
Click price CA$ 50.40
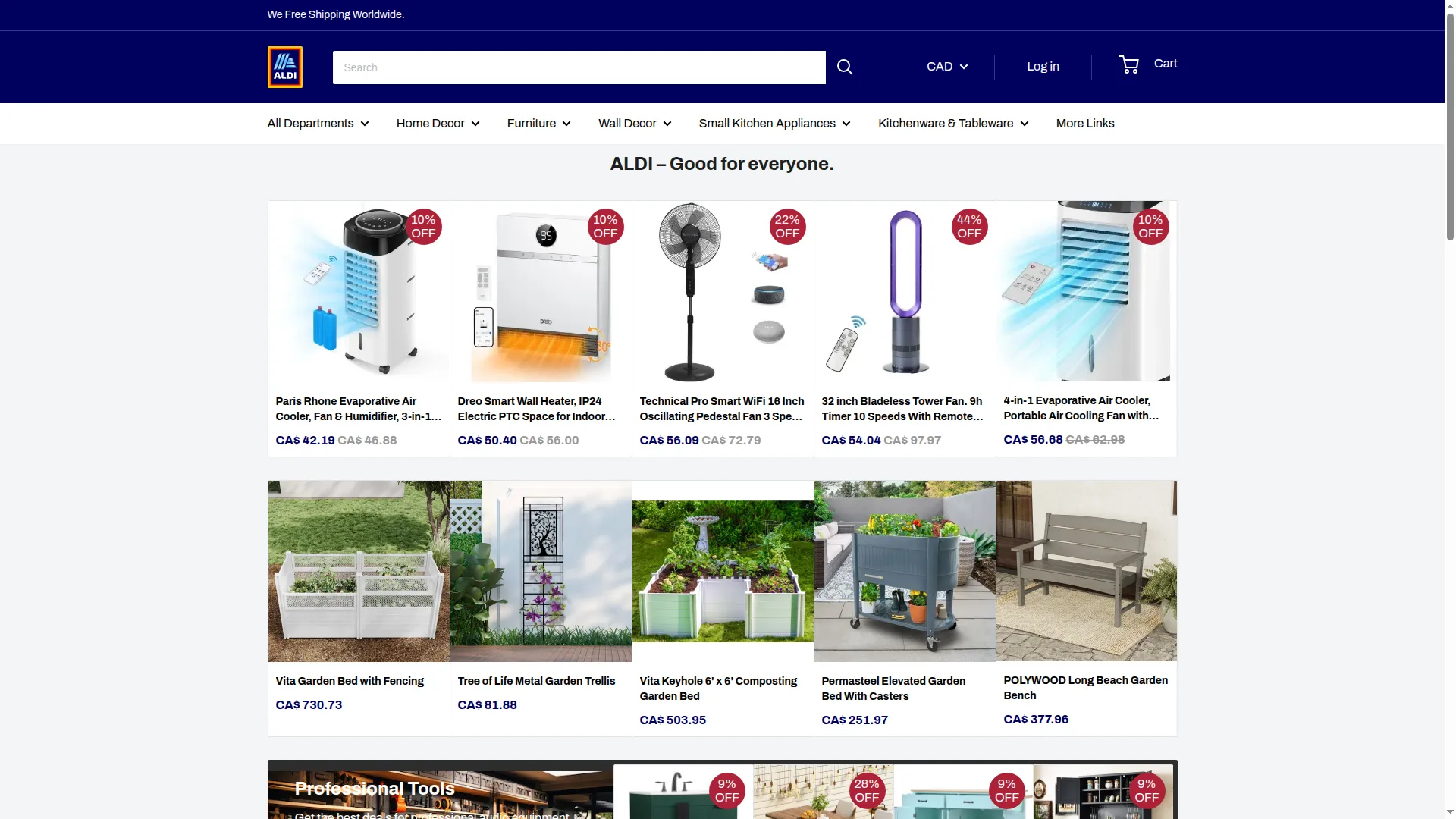pos(487,440)
